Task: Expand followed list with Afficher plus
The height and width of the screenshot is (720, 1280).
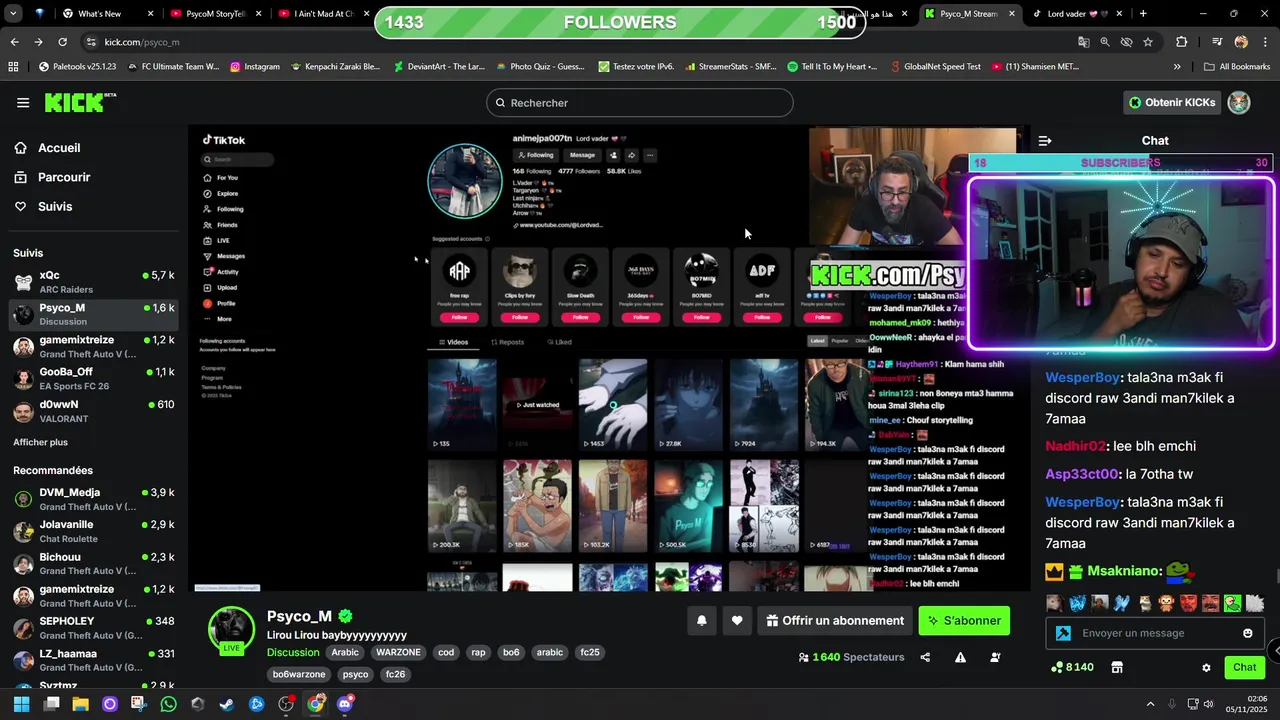Action: pyautogui.click(x=40, y=442)
